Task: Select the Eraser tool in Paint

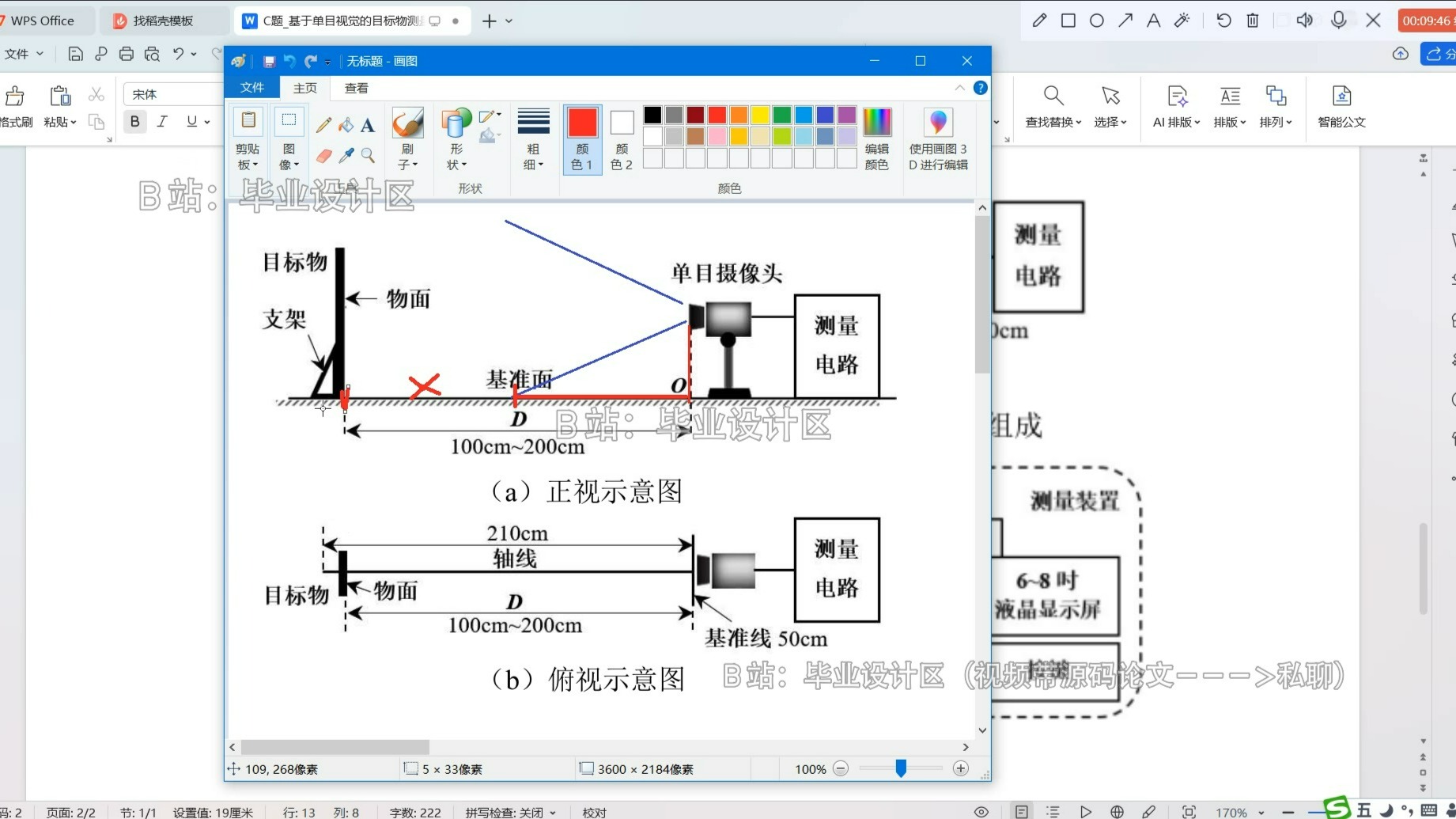Action: point(323,156)
